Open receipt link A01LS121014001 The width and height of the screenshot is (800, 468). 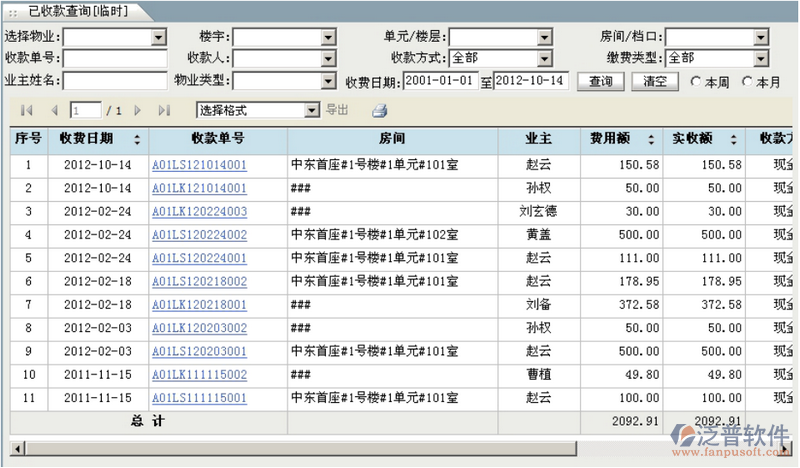199,165
